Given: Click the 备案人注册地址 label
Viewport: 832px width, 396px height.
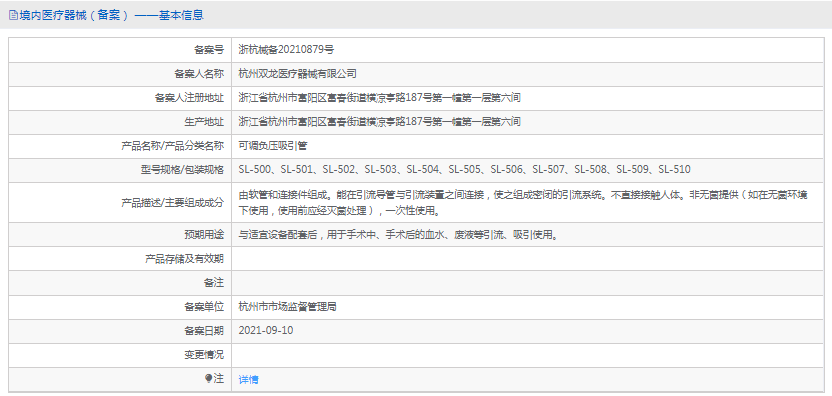Looking at the screenshot, I should coord(189,98).
